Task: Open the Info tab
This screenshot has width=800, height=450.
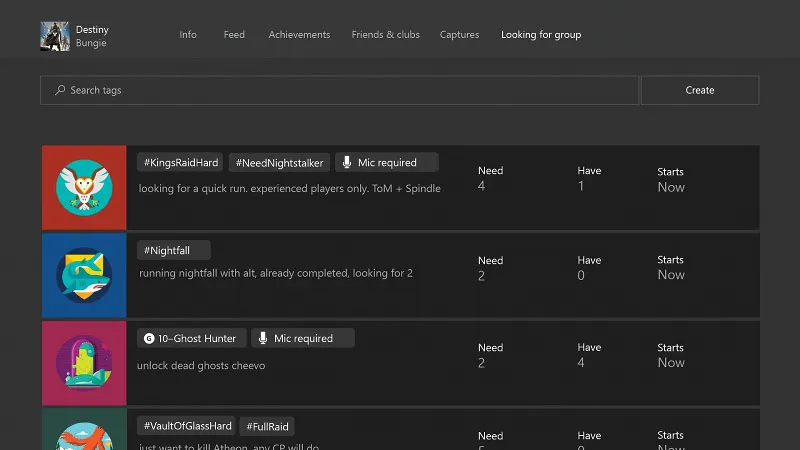Action: tap(188, 35)
